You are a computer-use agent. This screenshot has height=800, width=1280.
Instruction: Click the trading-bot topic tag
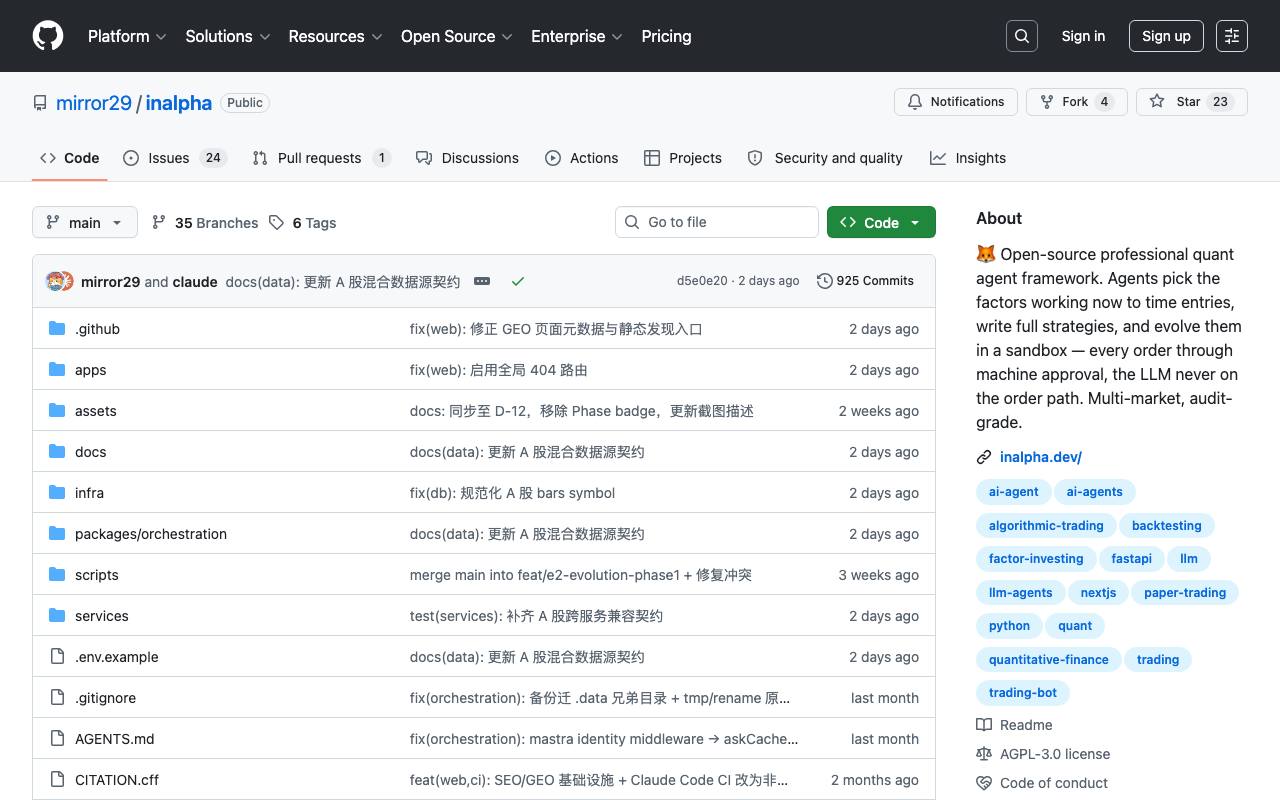[x=1023, y=692]
